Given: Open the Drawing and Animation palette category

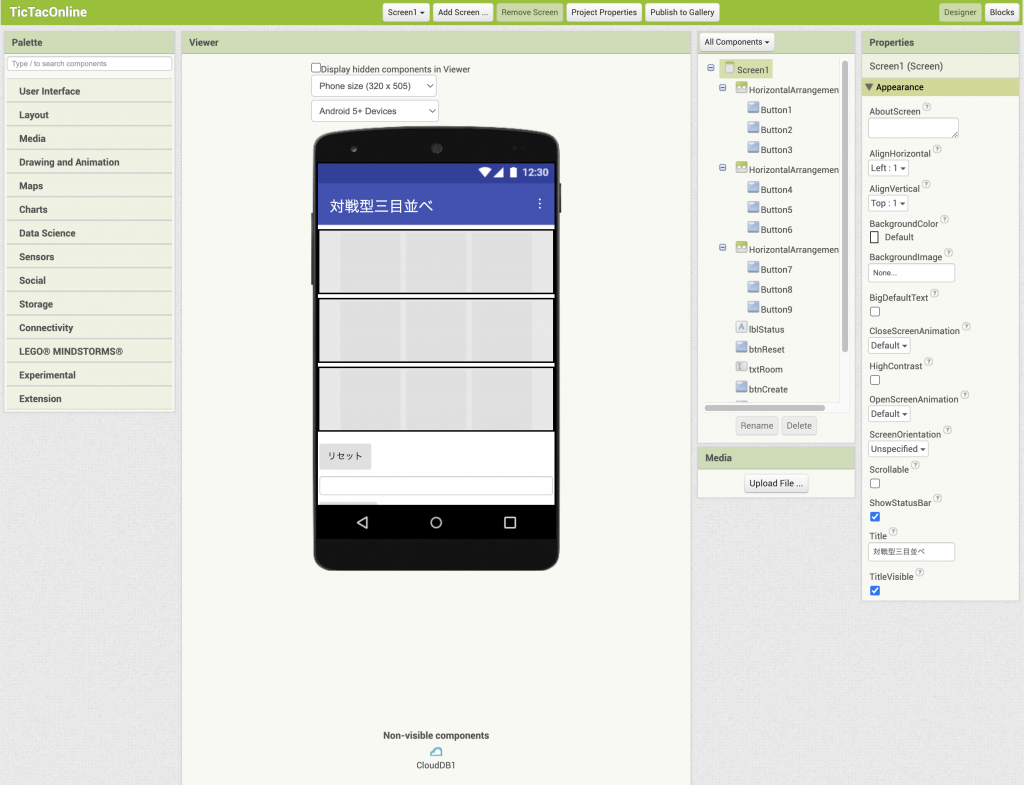Looking at the screenshot, I should (89, 162).
